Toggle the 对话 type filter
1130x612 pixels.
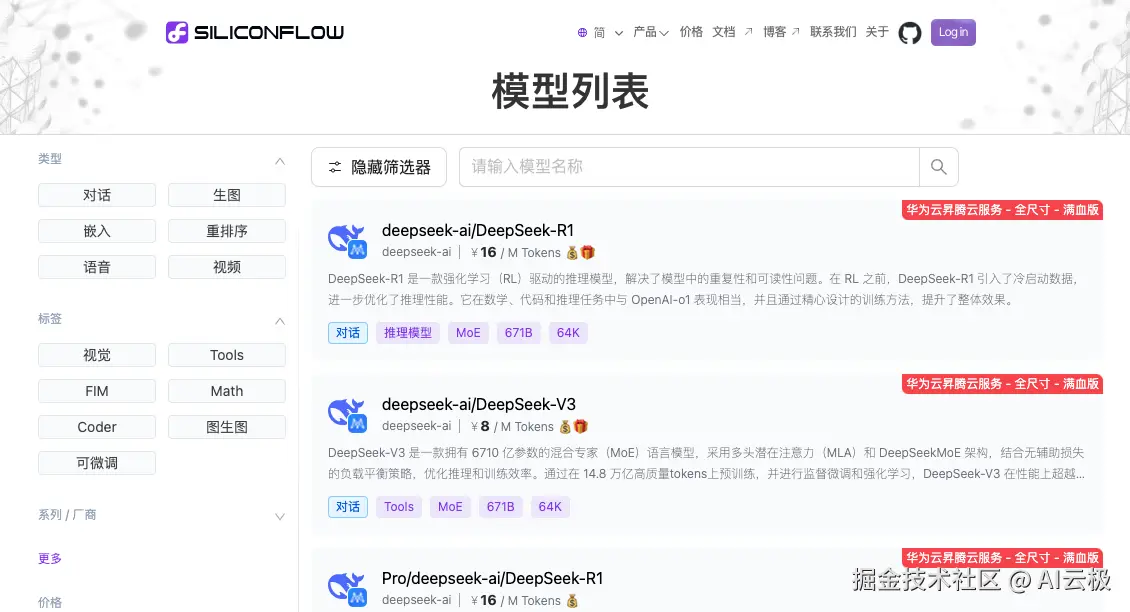click(97, 195)
